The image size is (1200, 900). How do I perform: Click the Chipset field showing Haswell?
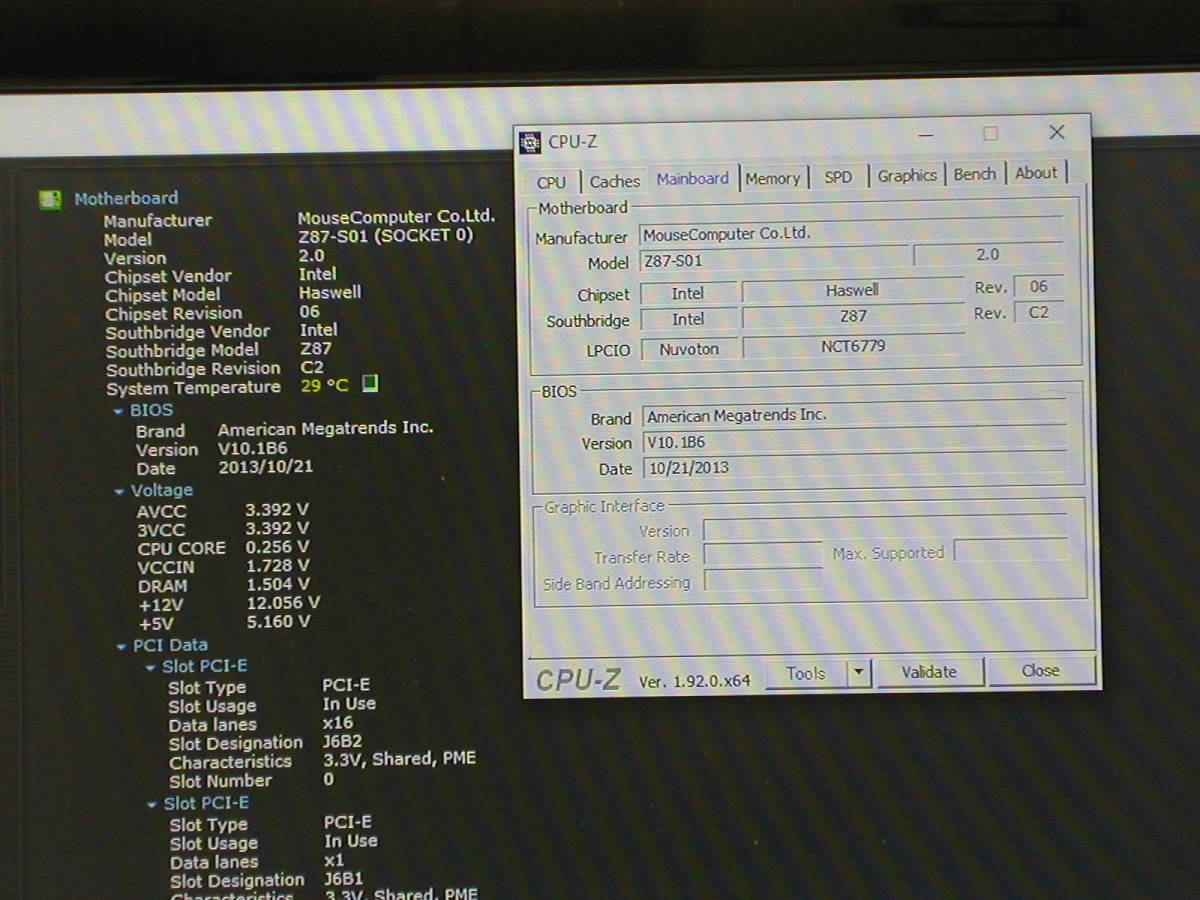pos(852,290)
